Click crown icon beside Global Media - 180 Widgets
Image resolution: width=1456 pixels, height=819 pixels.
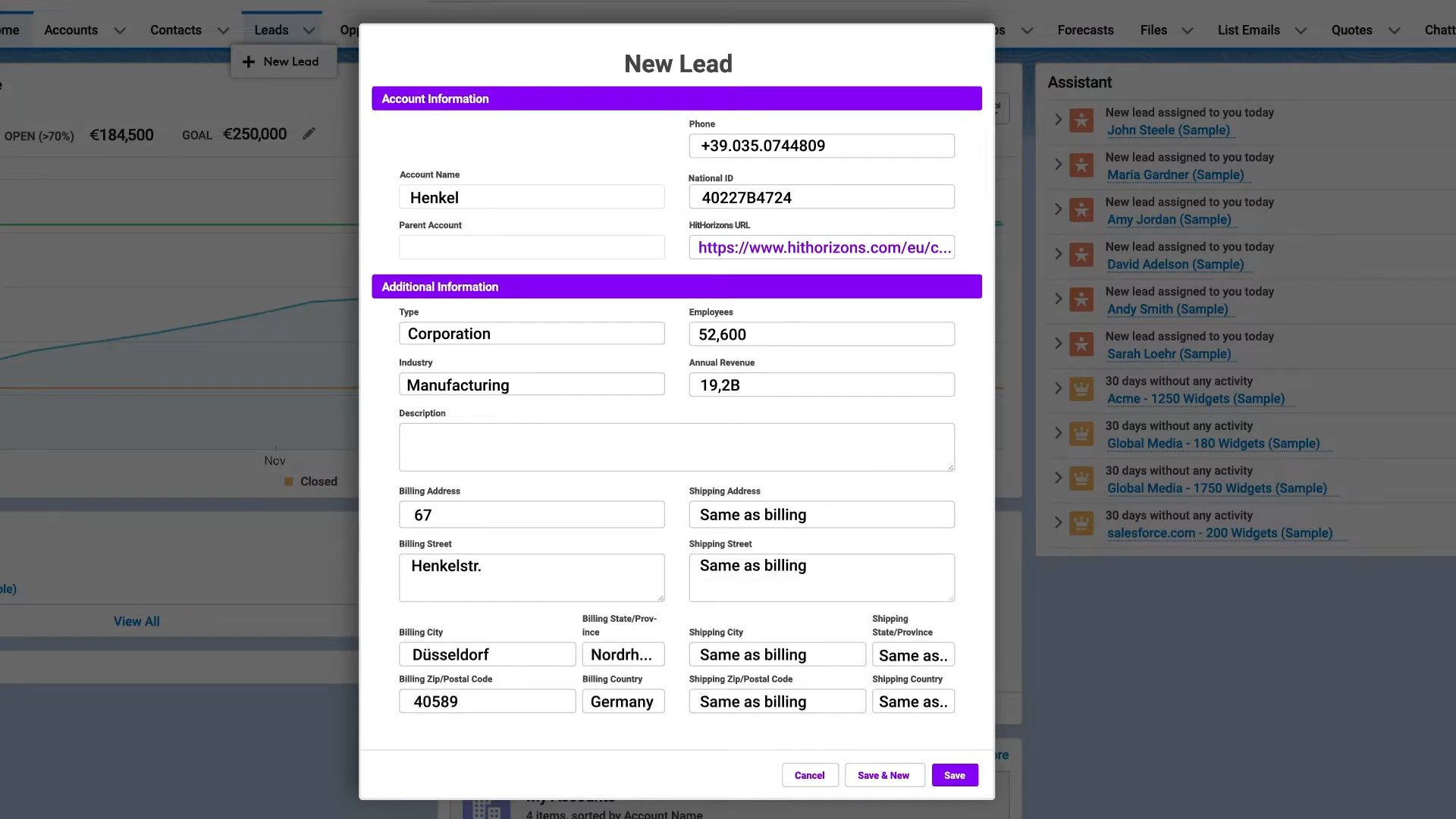tap(1081, 434)
